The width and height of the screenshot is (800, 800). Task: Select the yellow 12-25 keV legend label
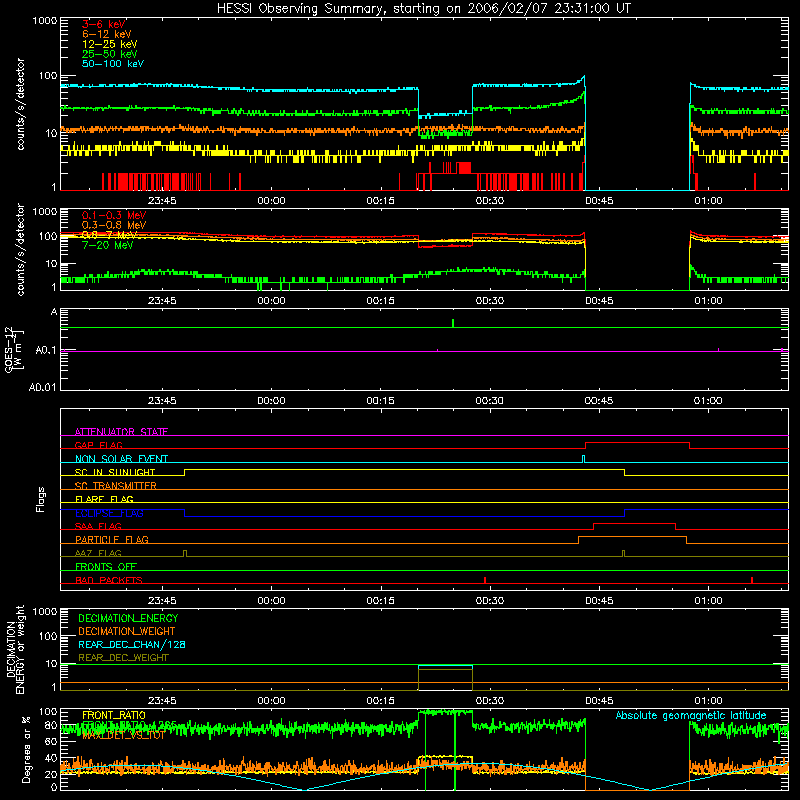109,44
